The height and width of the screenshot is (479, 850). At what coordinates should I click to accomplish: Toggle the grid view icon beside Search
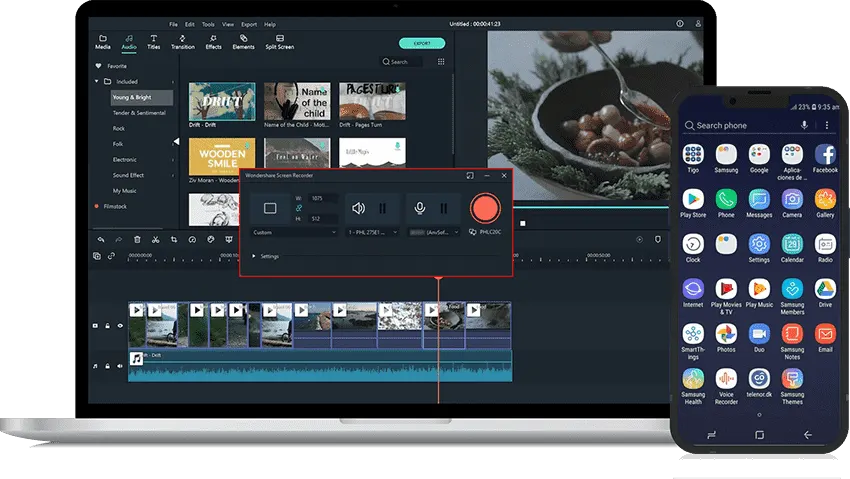point(441,62)
